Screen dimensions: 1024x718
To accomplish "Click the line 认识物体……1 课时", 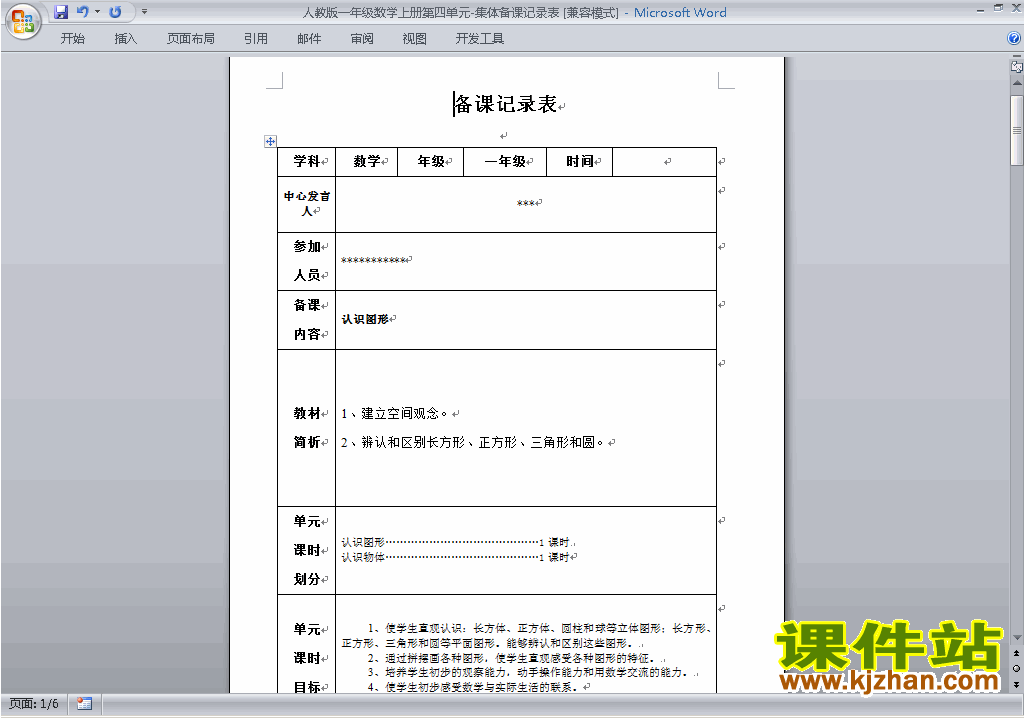I will pyautogui.click(x=455, y=557).
